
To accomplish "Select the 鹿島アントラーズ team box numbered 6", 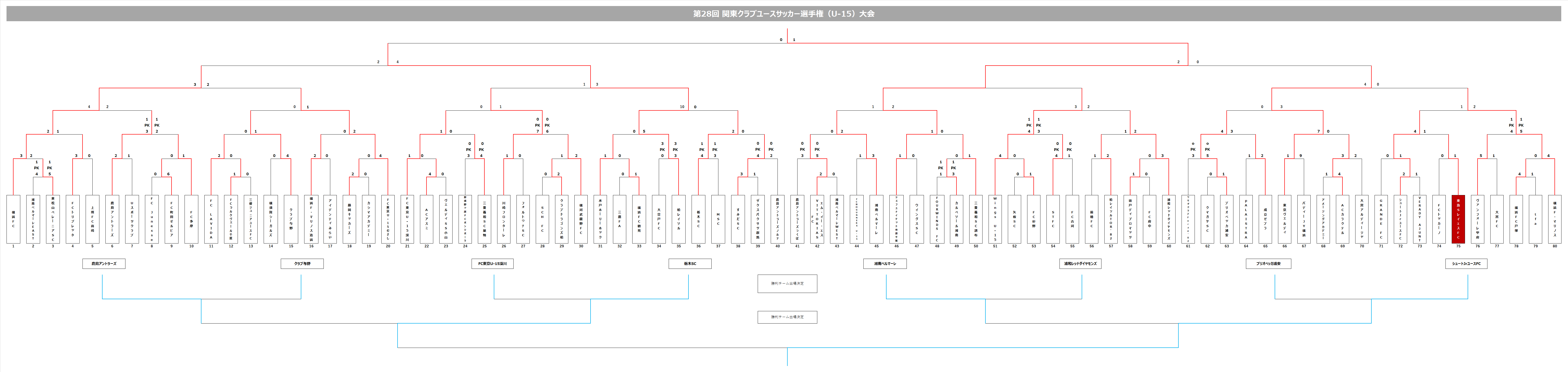I will click(112, 219).
